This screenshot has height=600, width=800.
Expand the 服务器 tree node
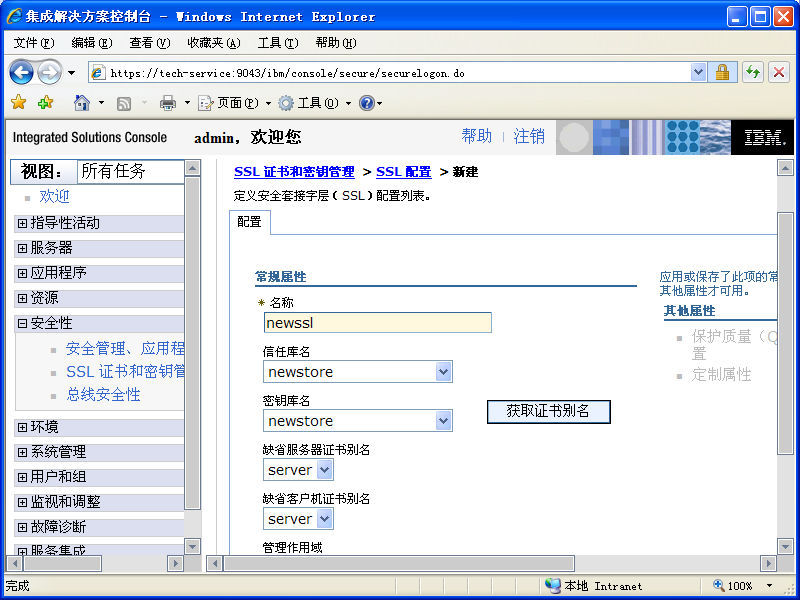click(x=22, y=248)
